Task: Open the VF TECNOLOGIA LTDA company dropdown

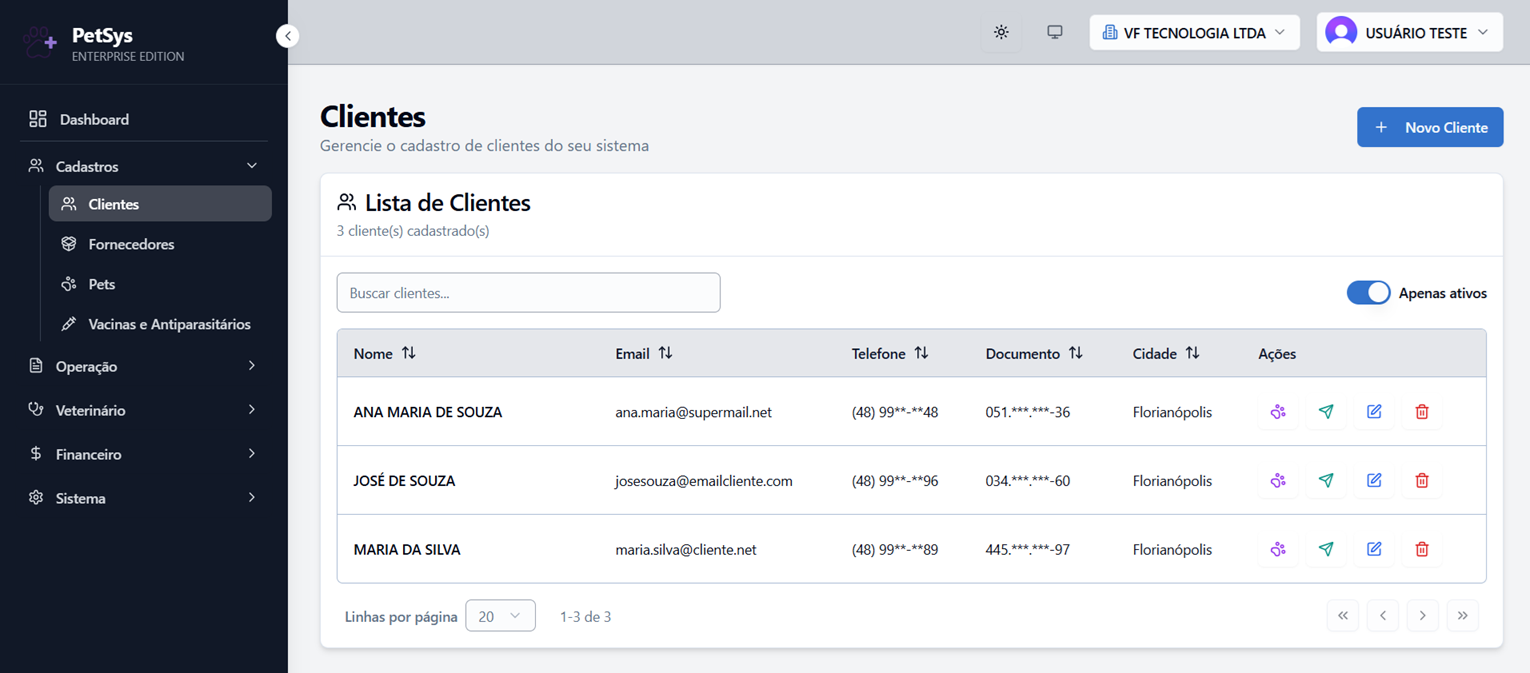Action: tap(1194, 33)
